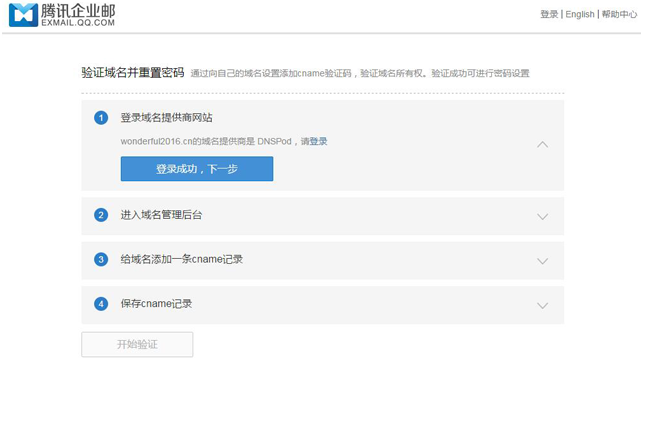Image resolution: width=645 pixels, height=425 pixels.
Task: Select the 登录域名提供商网站 step title
Action: coord(166,118)
